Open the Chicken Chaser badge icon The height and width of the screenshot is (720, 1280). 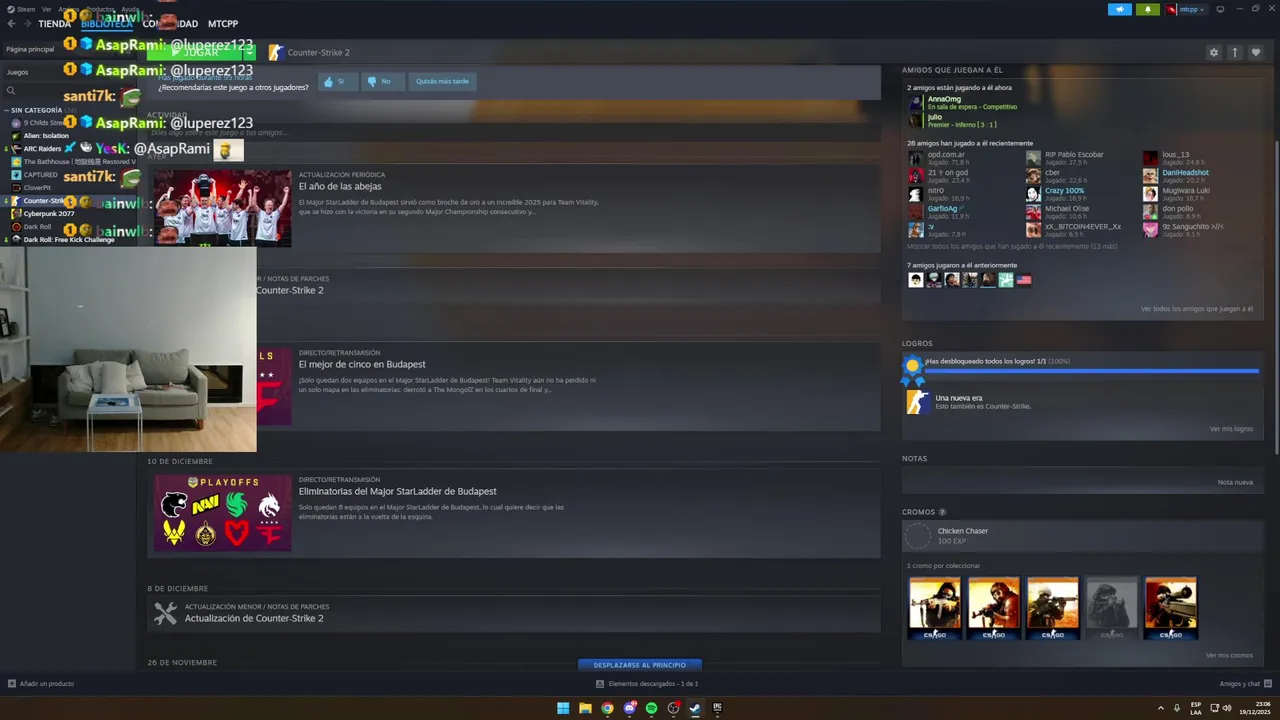coord(918,536)
